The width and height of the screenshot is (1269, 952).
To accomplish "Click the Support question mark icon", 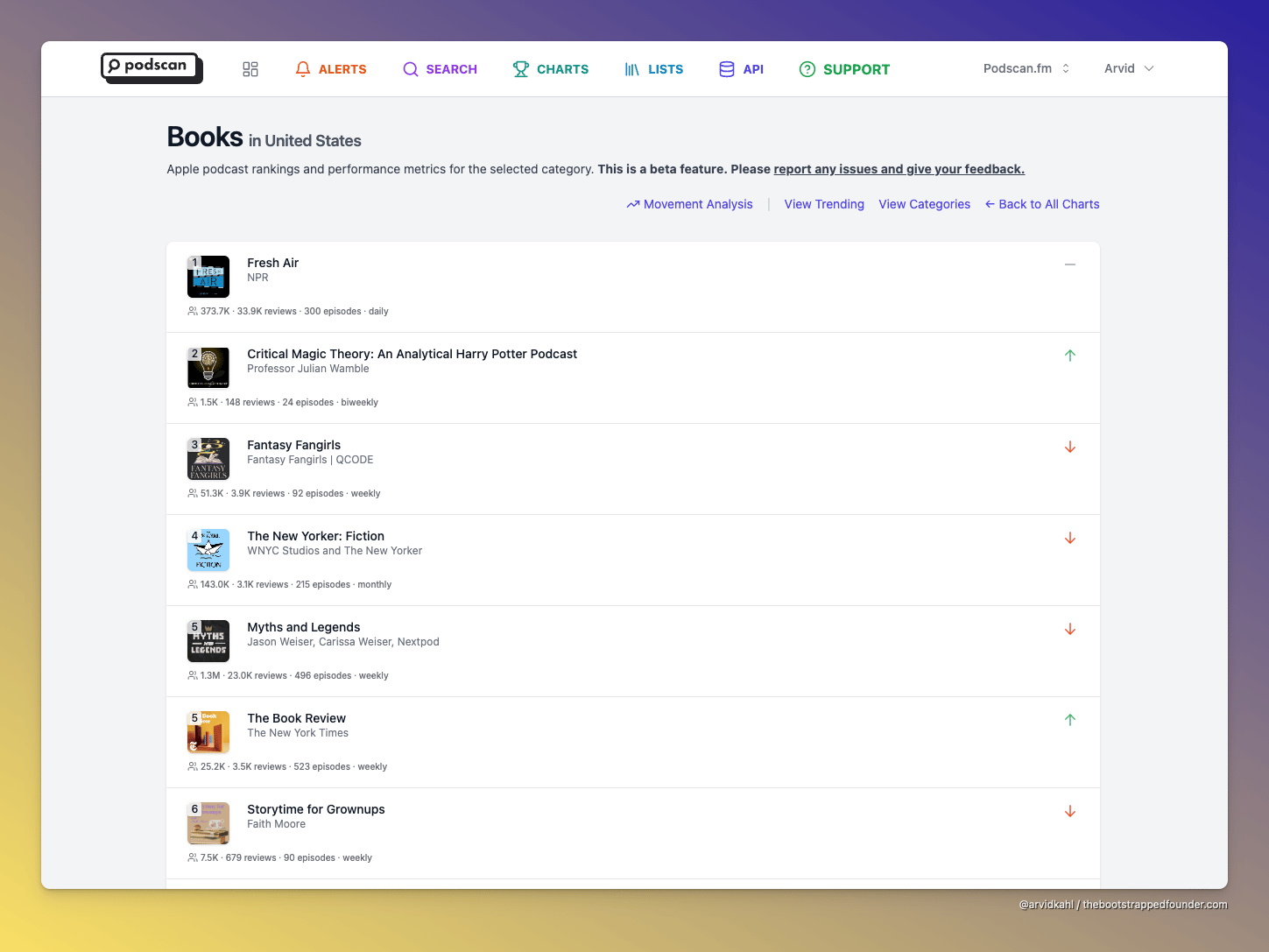I will click(807, 69).
